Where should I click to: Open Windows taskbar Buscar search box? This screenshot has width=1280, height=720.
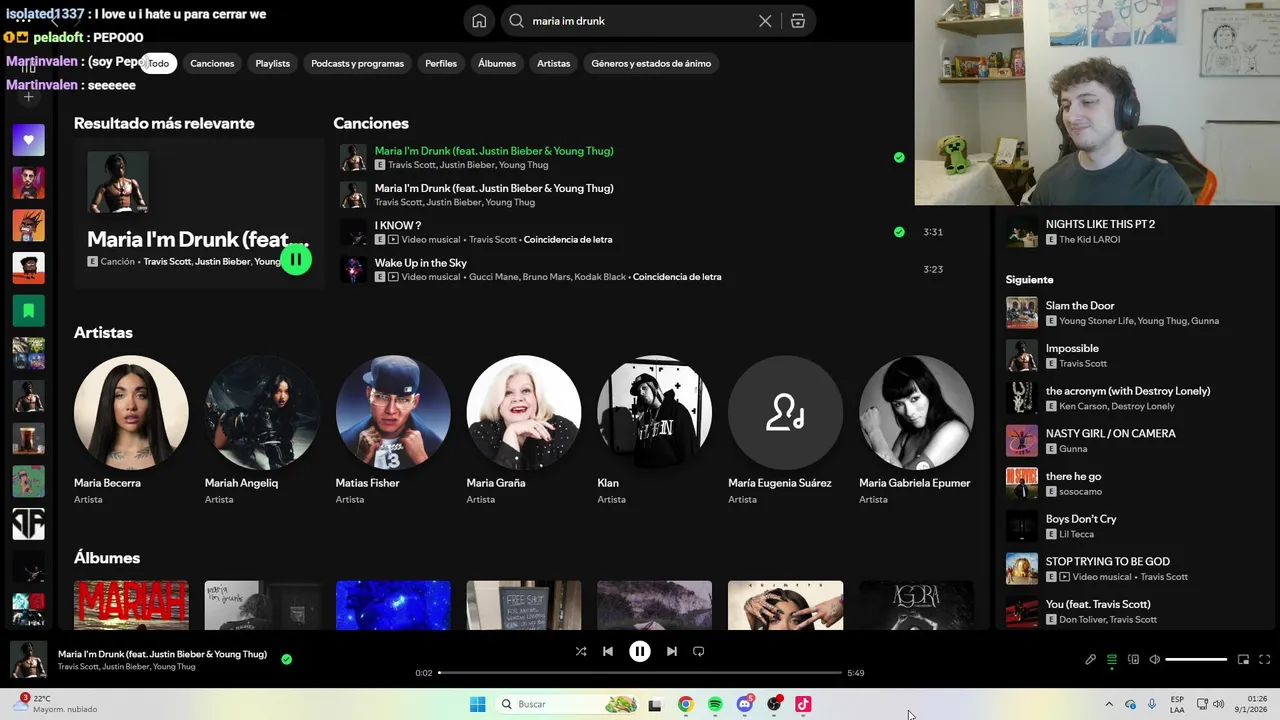tap(568, 704)
